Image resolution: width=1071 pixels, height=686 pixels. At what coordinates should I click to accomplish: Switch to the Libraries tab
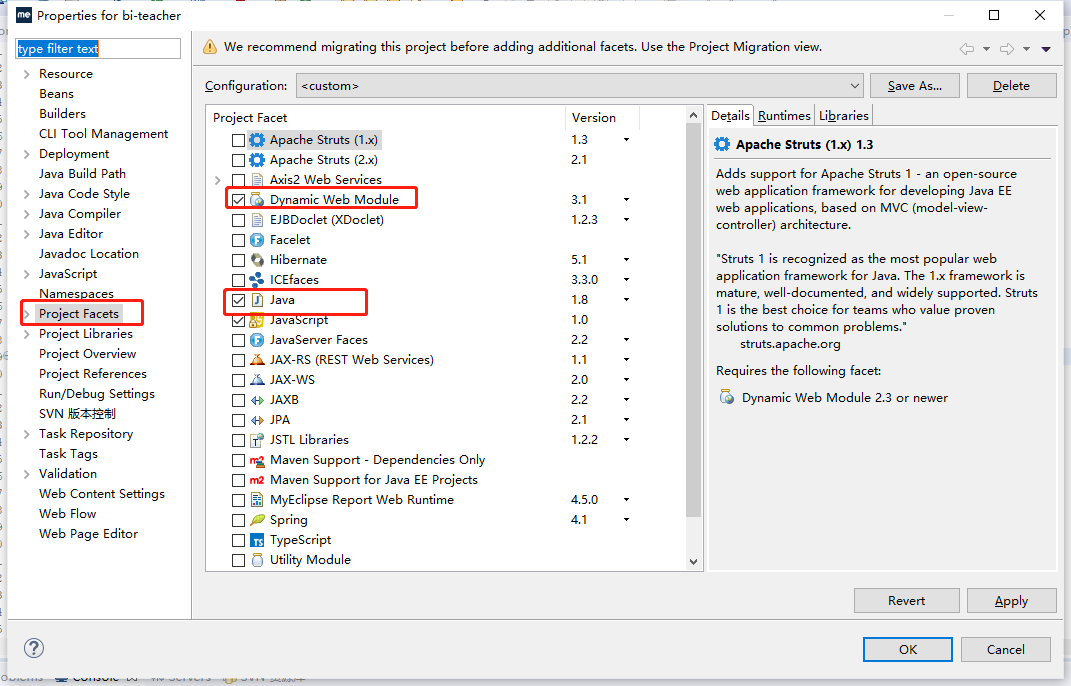(844, 116)
